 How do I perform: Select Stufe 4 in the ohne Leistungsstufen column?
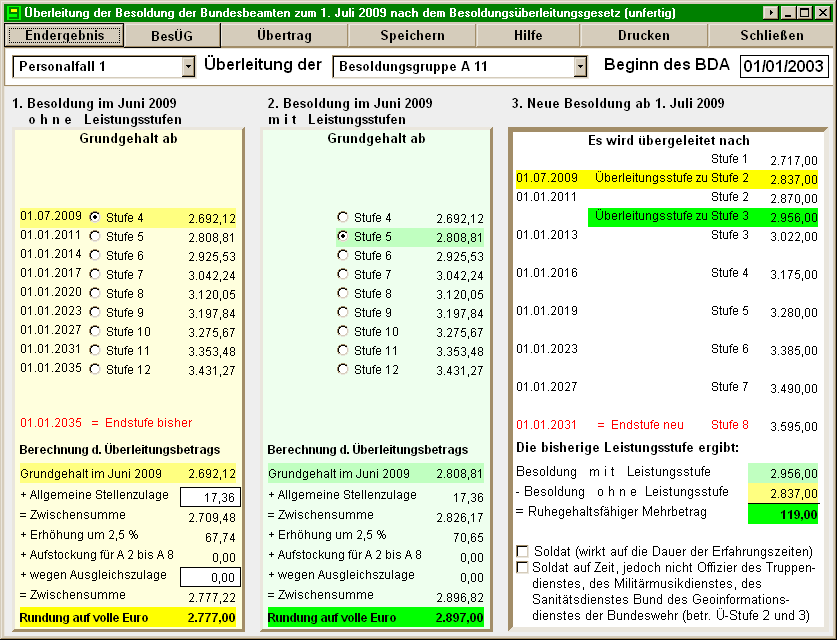[95, 217]
